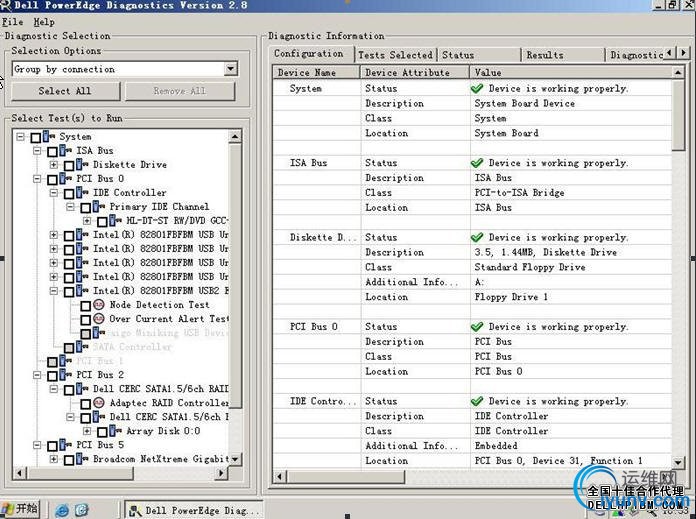Image resolution: width=696 pixels, height=519 pixels.
Task: Click the Adaptec RAID Controller test icon
Action: [x=99, y=403]
